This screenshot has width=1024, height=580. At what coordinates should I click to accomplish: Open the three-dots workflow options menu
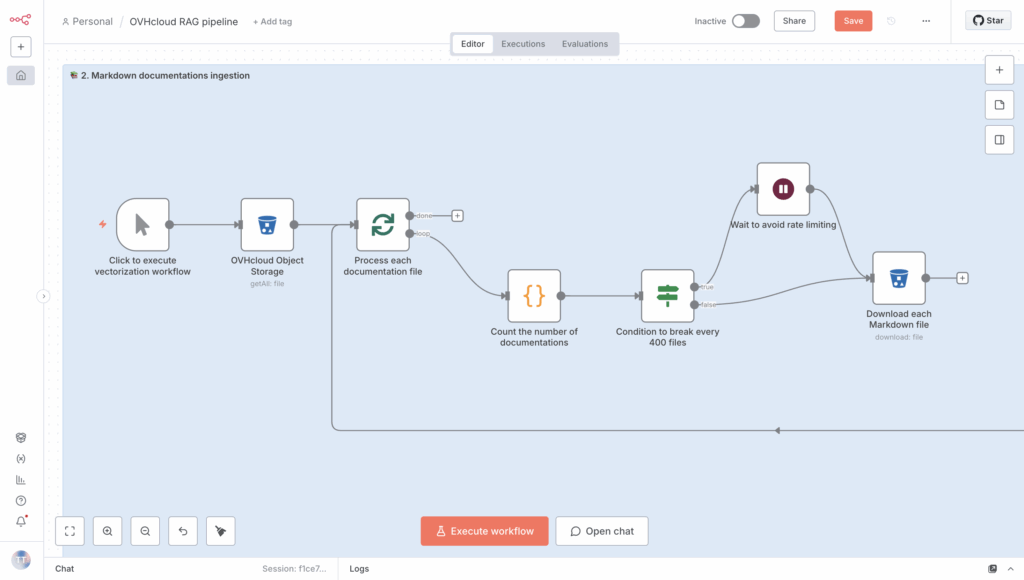pyautogui.click(x=926, y=21)
